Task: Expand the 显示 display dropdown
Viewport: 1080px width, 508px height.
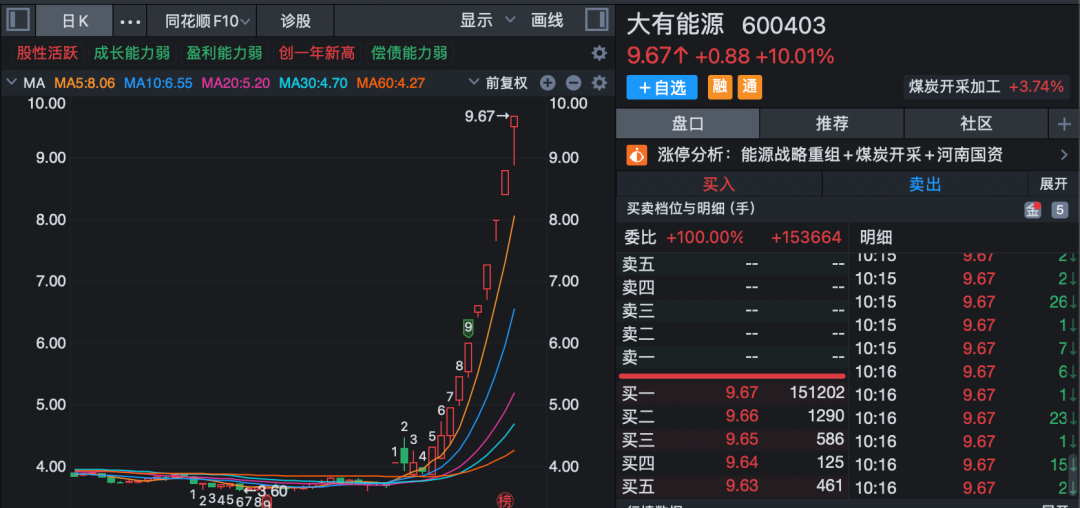Action: tap(488, 20)
